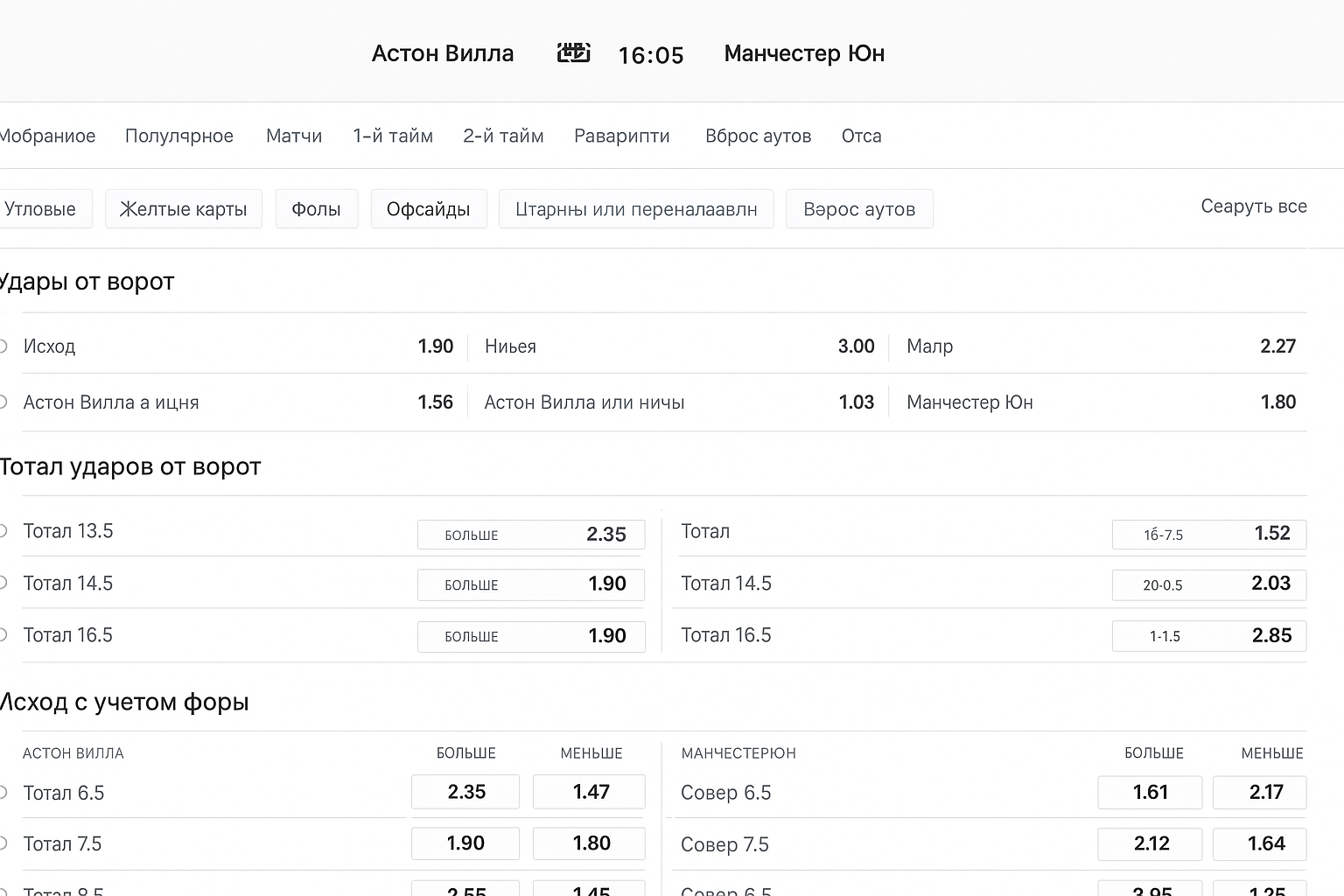
Task: Pick Тотал 13.5 БОЛЬШЕ odds 2.35
Action: click(530, 535)
